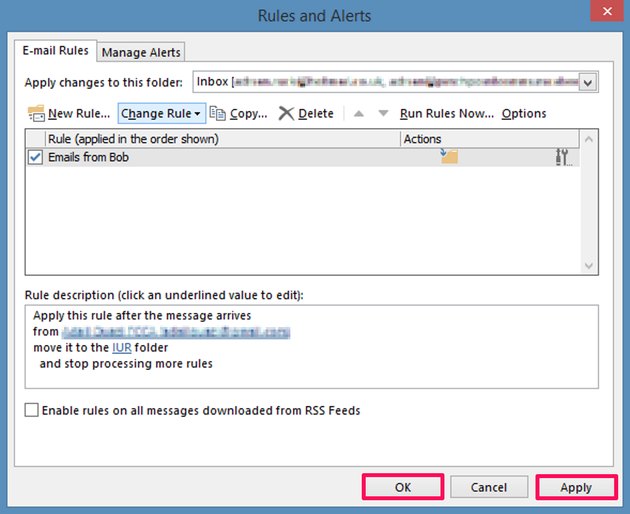
Task: Click the Actions column header
Action: tap(490, 139)
